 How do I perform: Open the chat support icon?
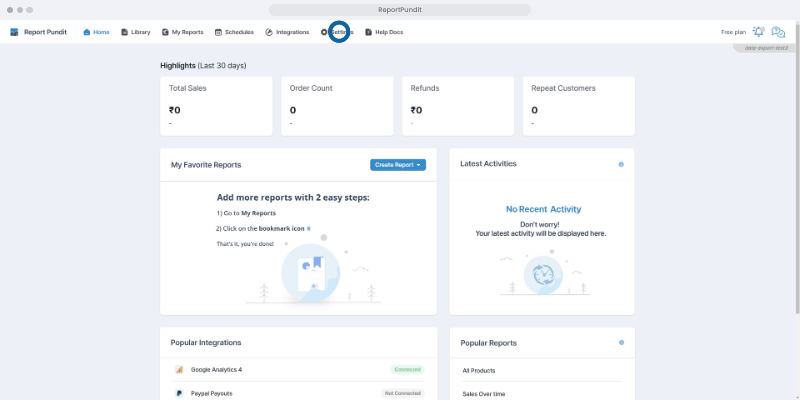(778, 32)
